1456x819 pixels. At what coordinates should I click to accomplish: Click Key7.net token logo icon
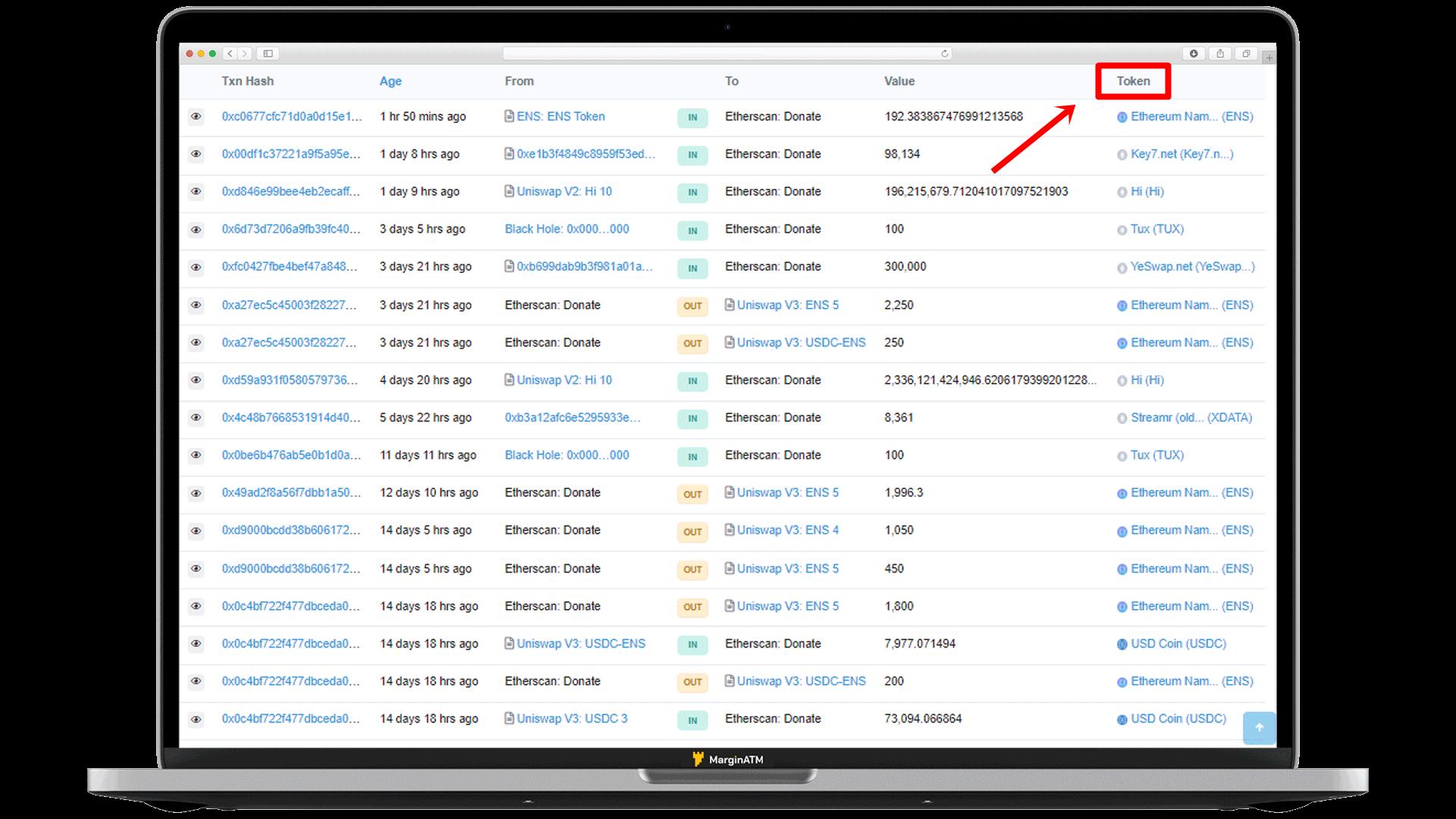(x=1122, y=155)
